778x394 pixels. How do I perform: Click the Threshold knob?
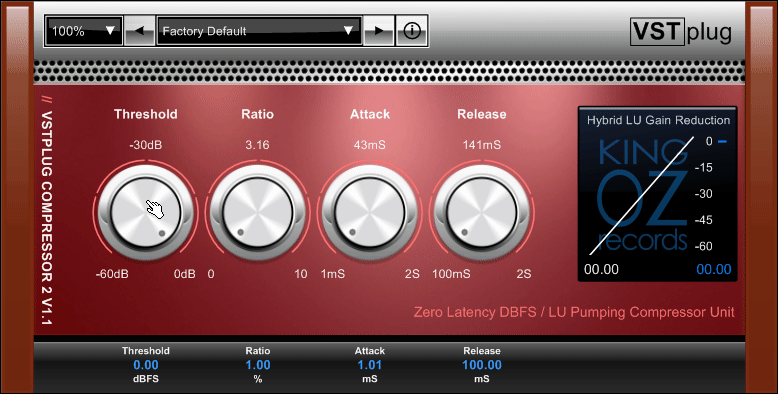[x=145, y=212]
